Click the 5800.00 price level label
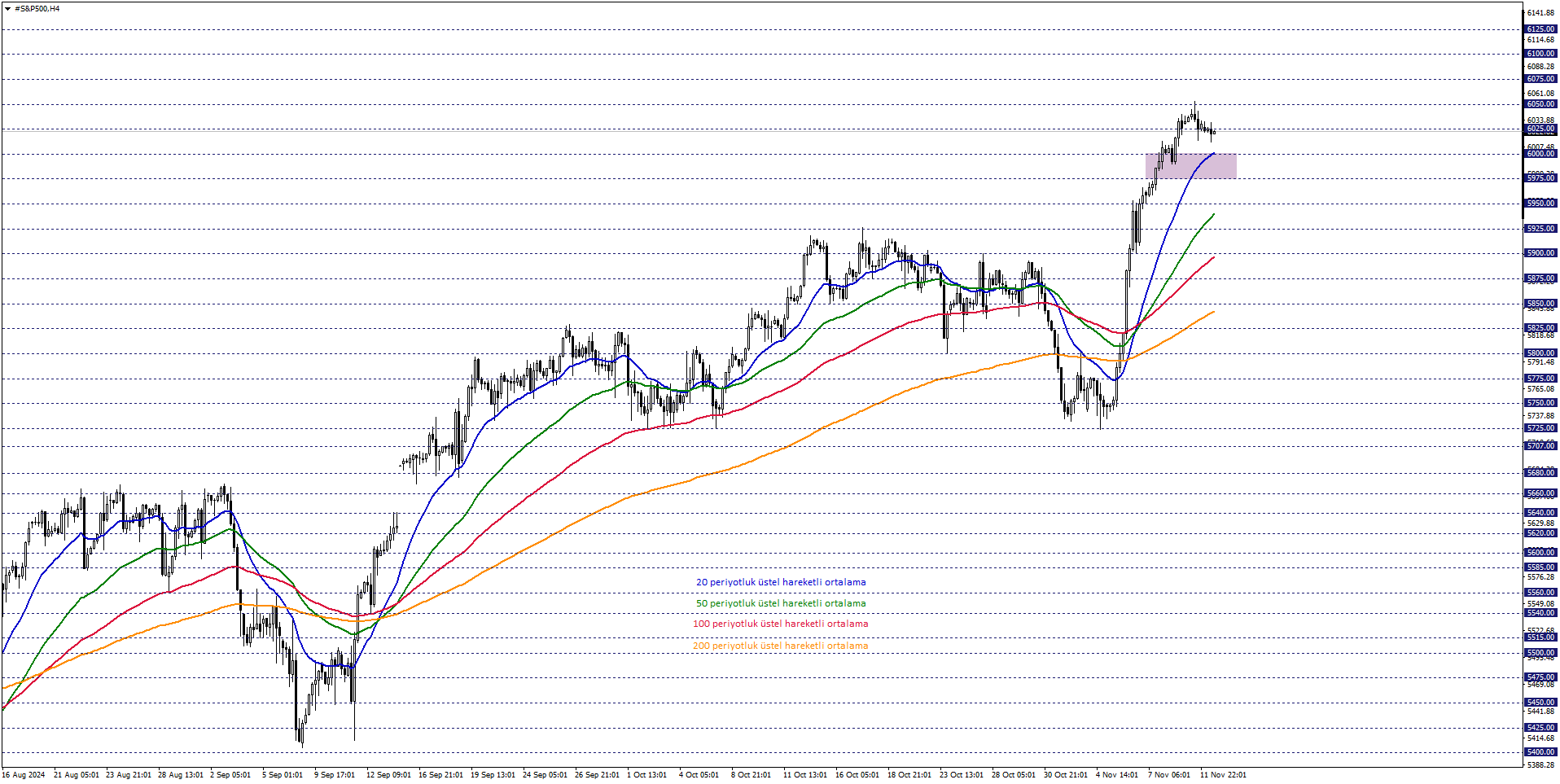The width and height of the screenshot is (1560, 784). coord(1540,353)
